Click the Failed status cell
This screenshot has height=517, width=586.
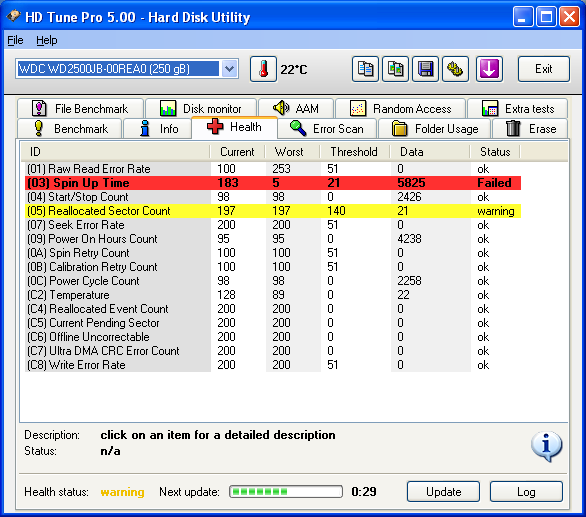coord(494,183)
